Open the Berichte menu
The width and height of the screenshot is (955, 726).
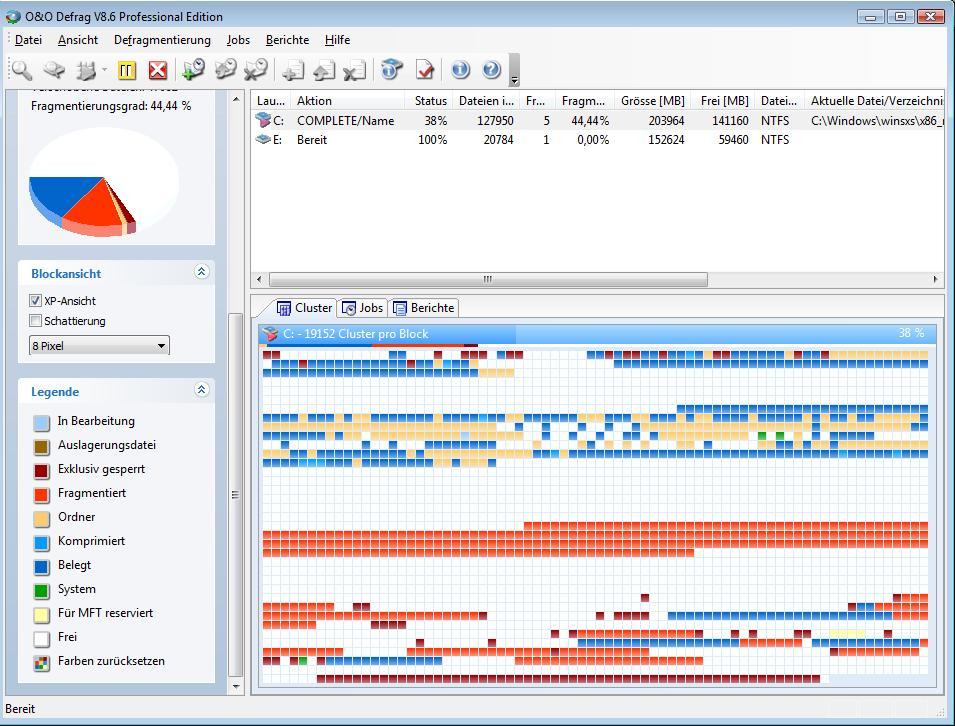point(287,40)
